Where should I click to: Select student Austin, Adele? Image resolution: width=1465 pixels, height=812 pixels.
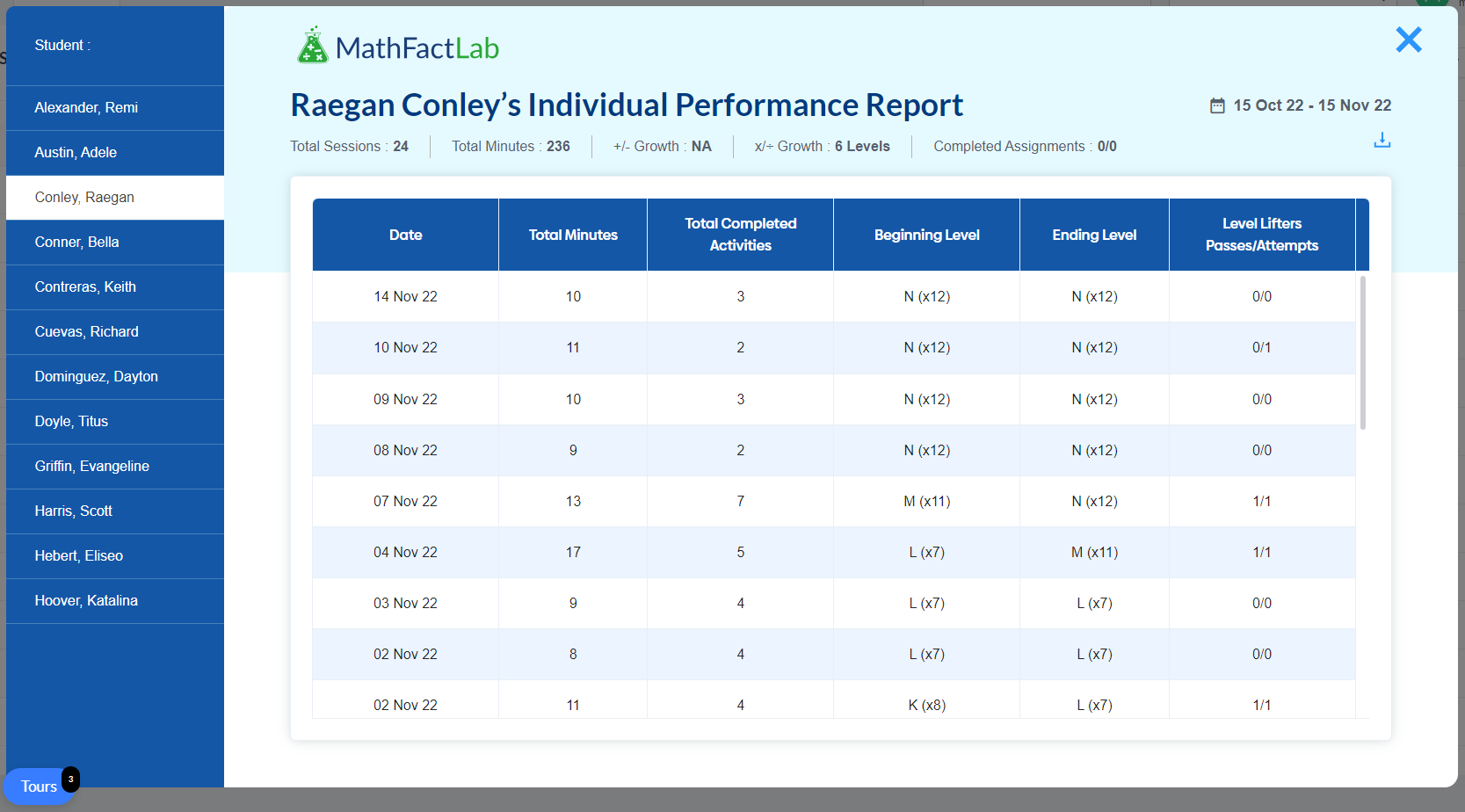pyautogui.click(x=115, y=153)
